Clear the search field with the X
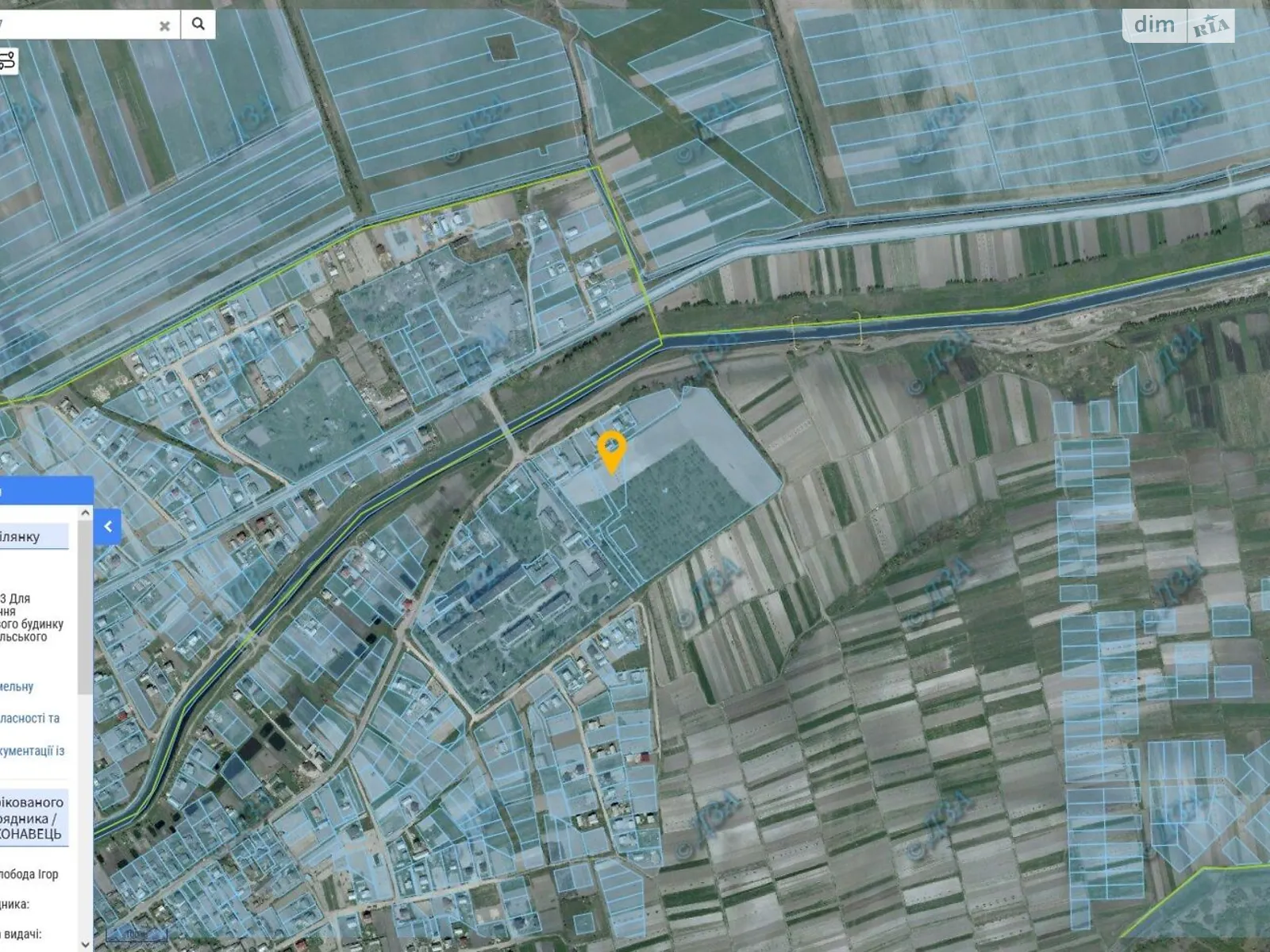This screenshot has width=1270, height=952. 164,25
